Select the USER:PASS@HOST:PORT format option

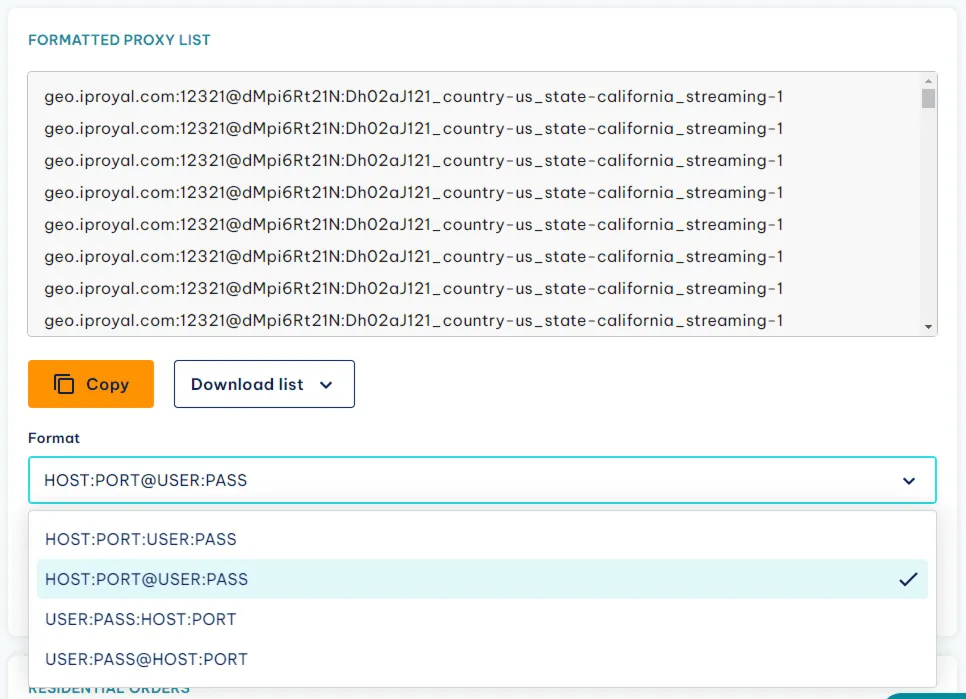147,659
